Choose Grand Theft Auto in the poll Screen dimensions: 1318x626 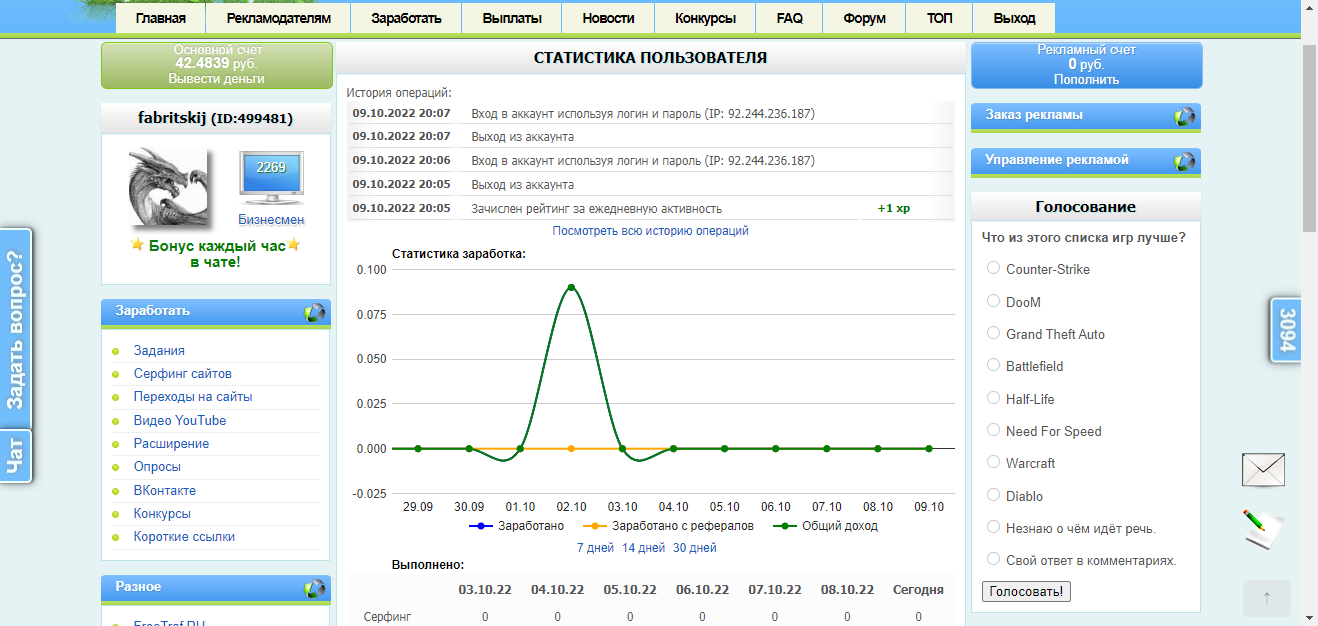pyautogui.click(x=993, y=333)
